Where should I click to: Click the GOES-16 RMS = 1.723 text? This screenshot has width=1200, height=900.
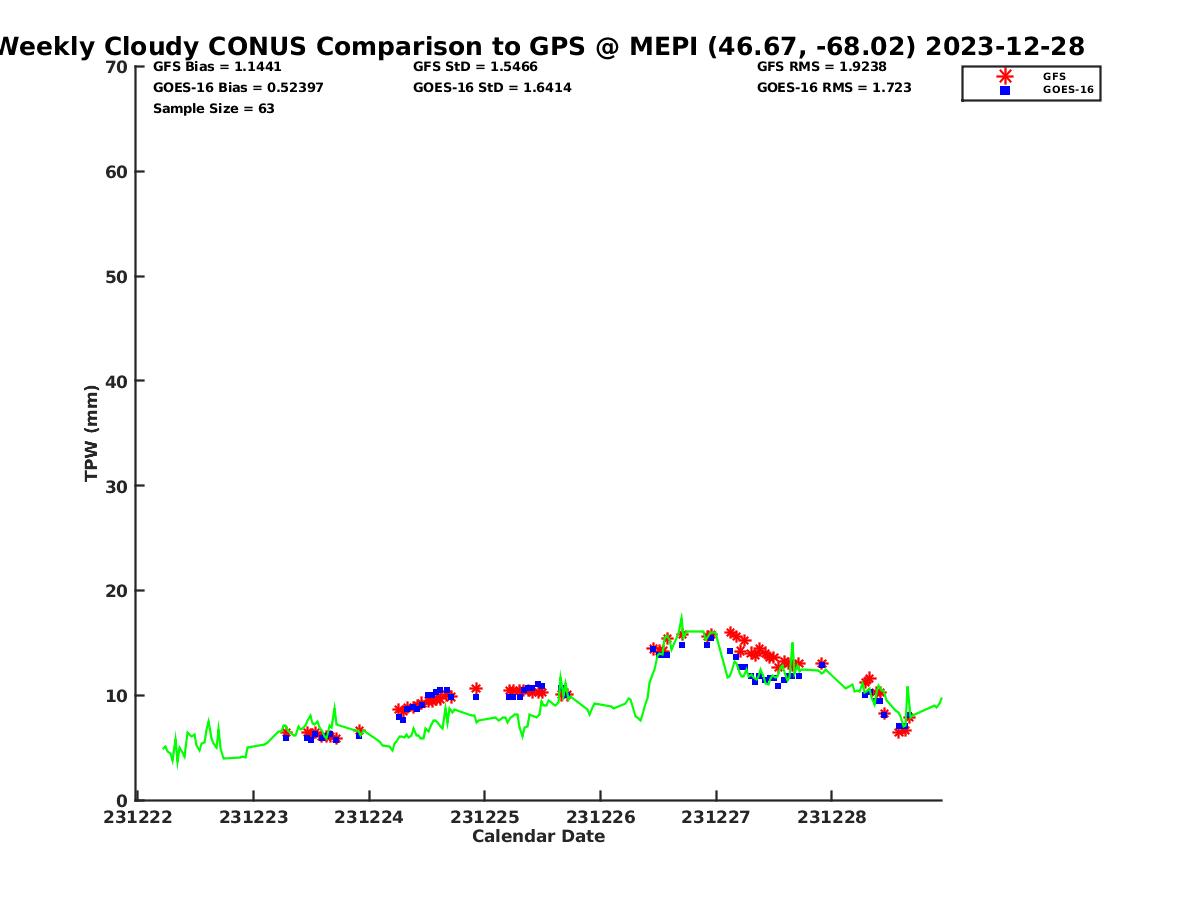pyautogui.click(x=834, y=88)
